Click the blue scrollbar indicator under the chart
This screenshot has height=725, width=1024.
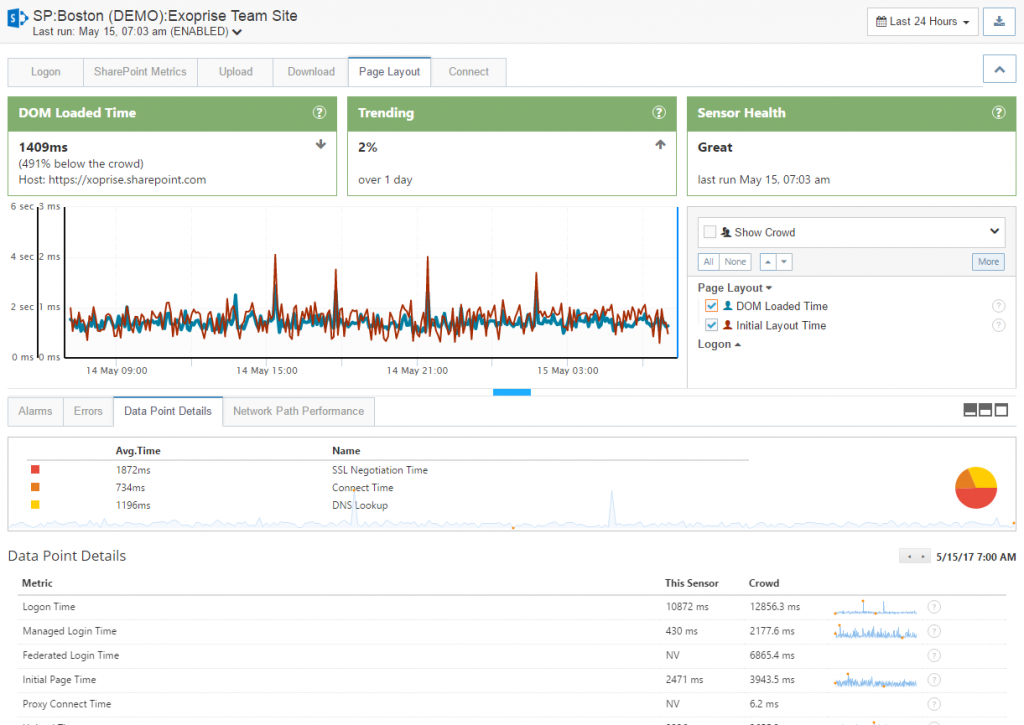pyautogui.click(x=512, y=393)
